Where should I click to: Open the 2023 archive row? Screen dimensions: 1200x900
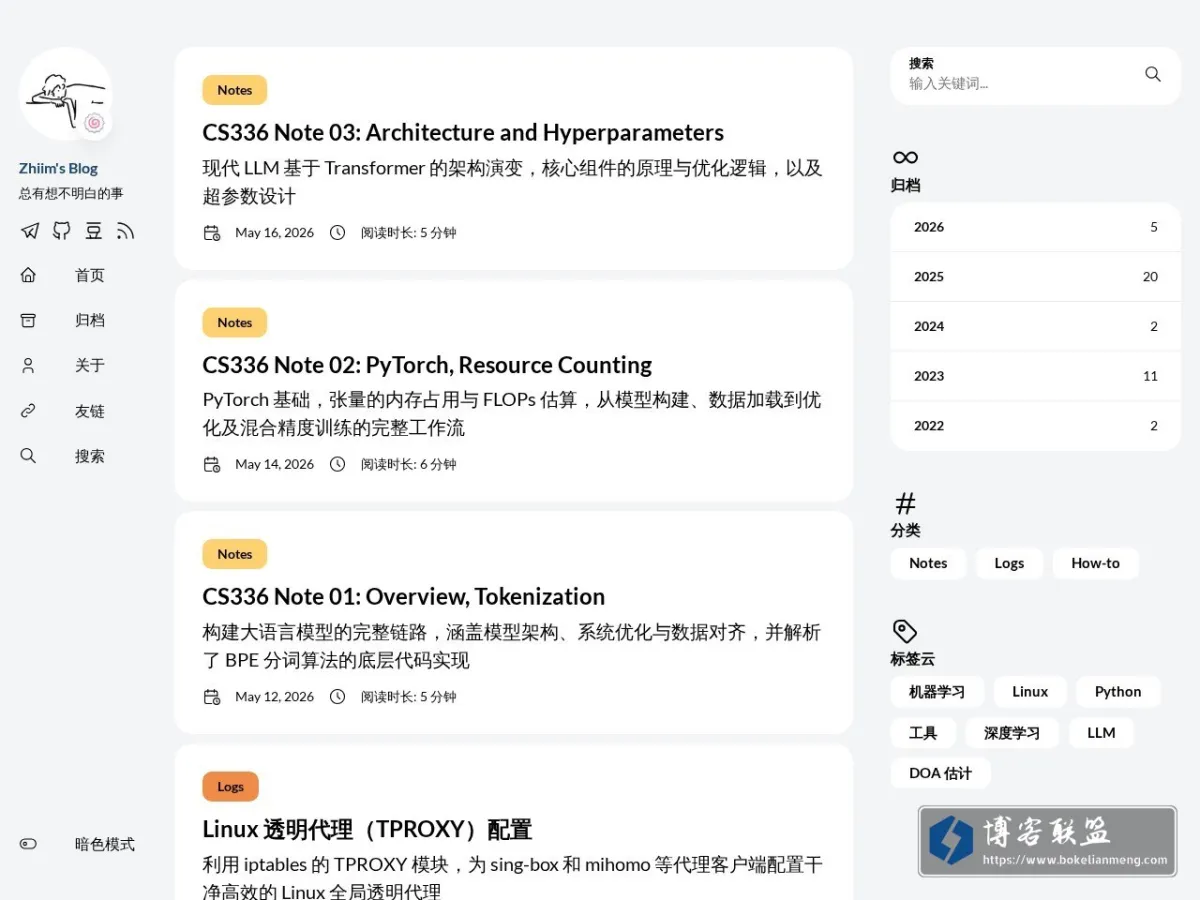[1036, 376]
